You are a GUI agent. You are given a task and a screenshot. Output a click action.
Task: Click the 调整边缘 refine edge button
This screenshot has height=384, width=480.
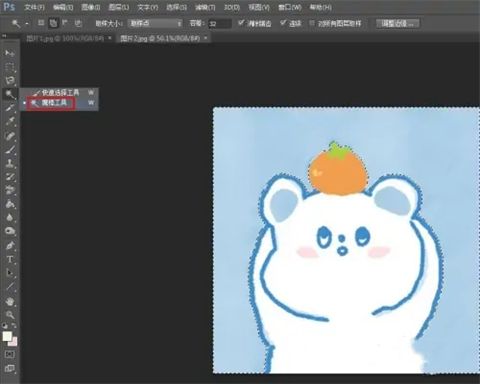[398, 23]
